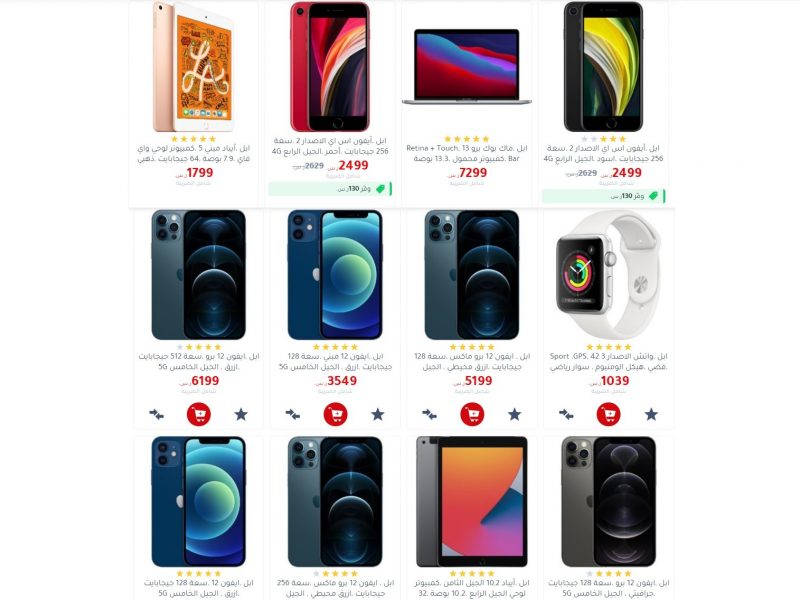800x600 pixels.
Task: Add iPhone 12 Pro Max 5199 to cart
Action: pos(472,414)
